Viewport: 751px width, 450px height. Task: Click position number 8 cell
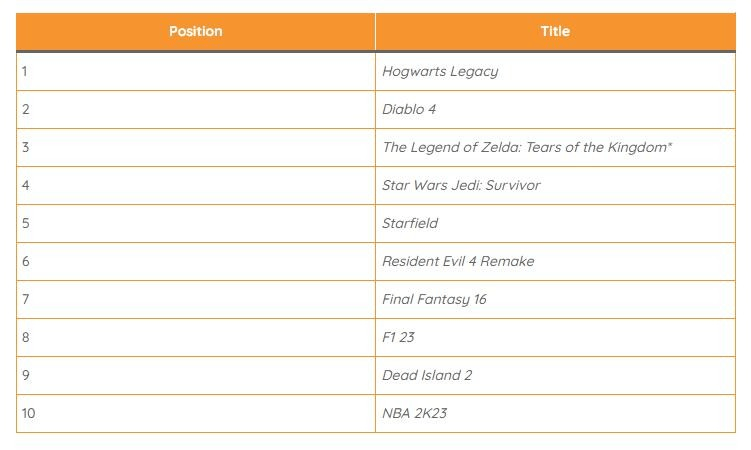coord(195,338)
